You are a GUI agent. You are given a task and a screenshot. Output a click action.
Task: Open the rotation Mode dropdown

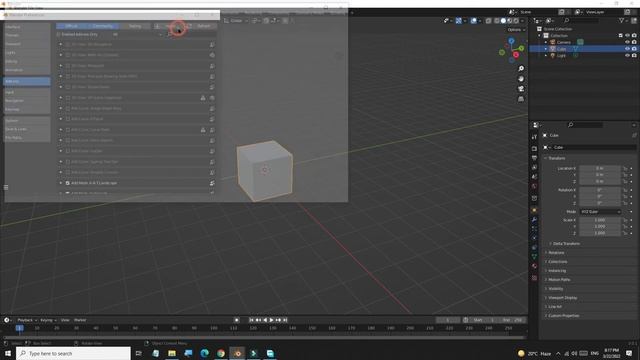pos(600,212)
